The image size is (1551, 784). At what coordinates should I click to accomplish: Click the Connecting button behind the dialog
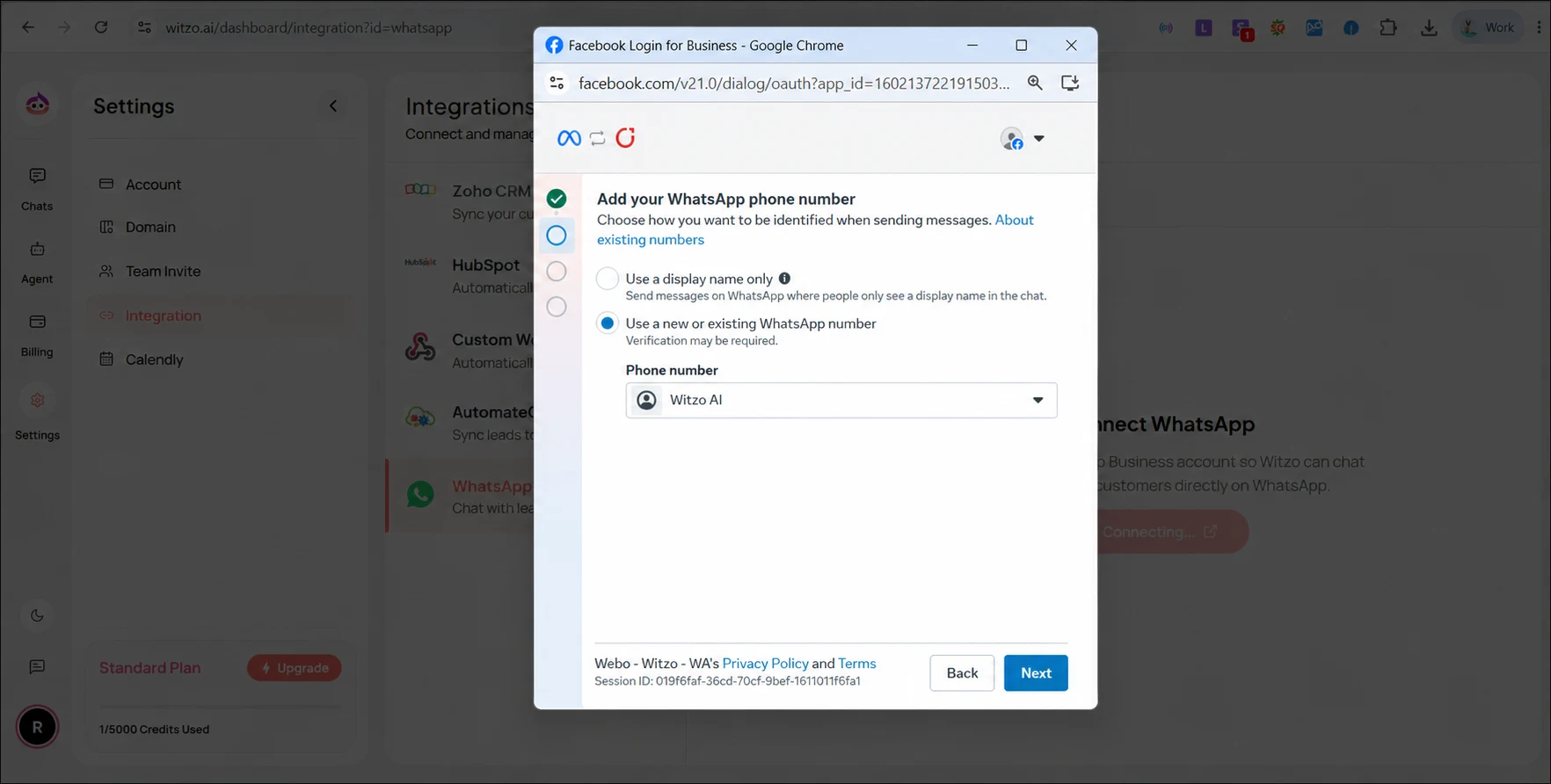[1171, 532]
